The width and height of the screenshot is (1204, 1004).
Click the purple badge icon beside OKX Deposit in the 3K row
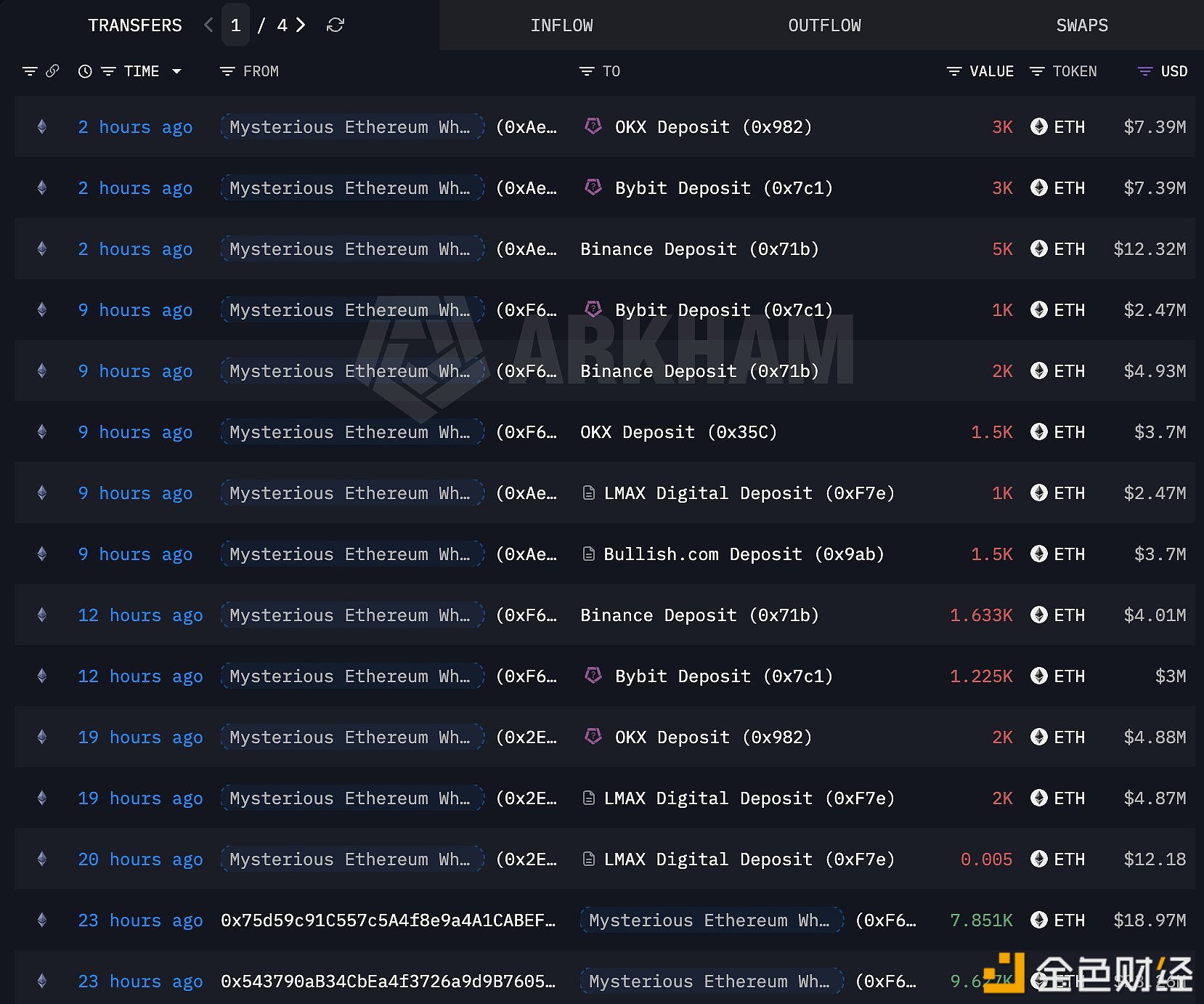[x=593, y=126]
